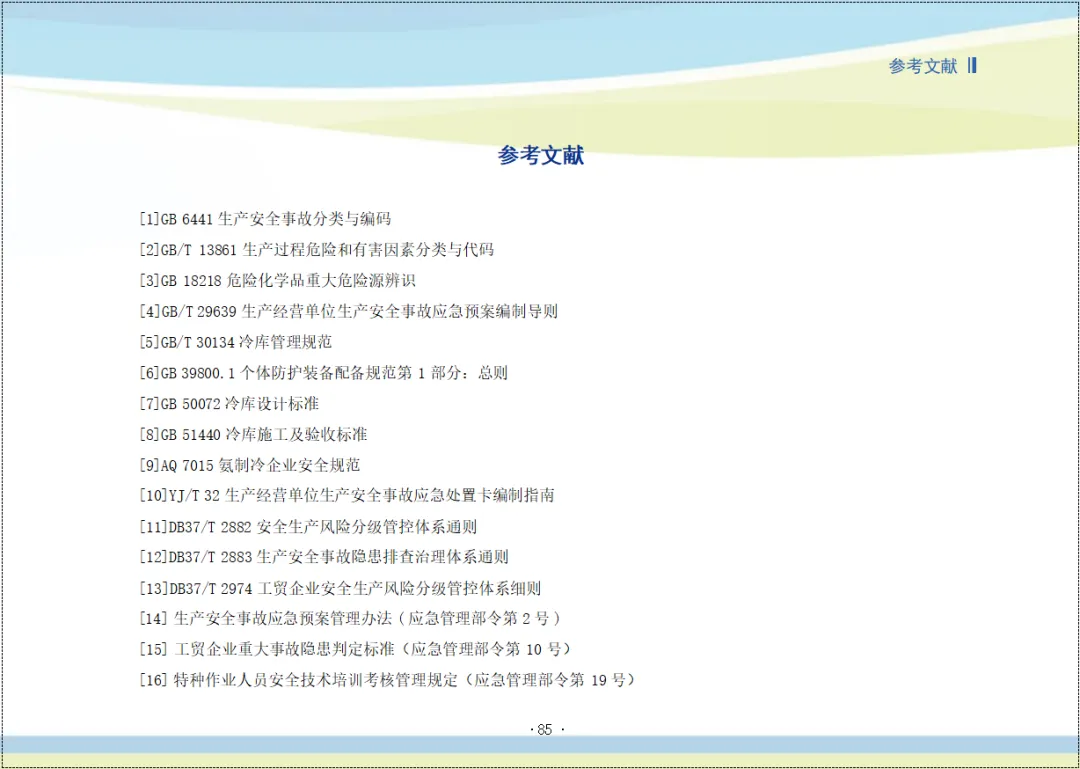Select reference [6] GB 39800.1 line
1080x769 pixels.
(324, 373)
